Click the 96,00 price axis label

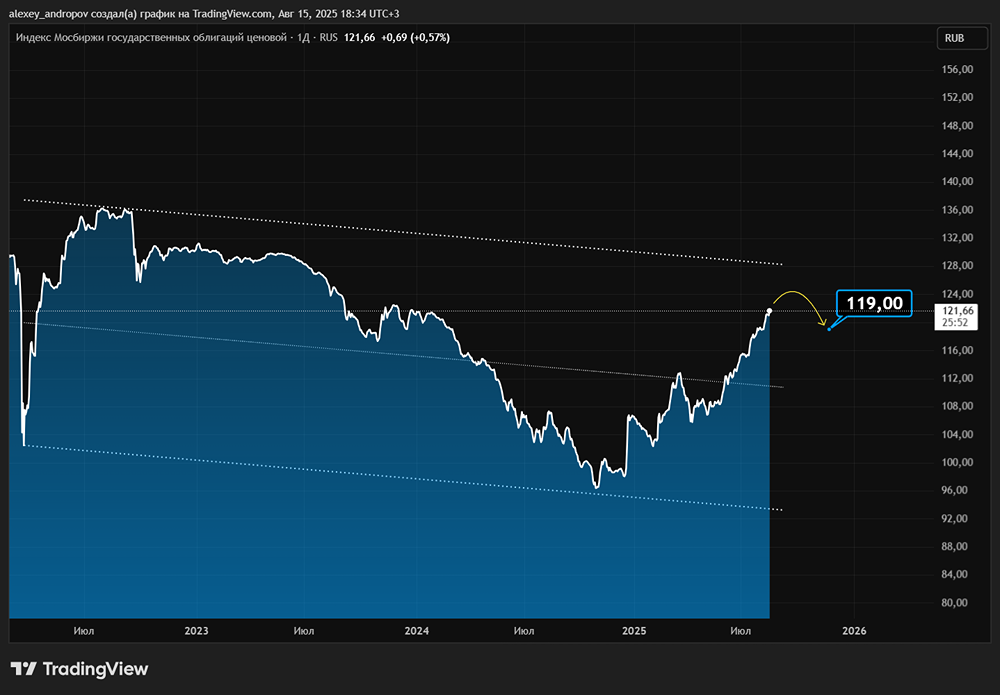957,490
